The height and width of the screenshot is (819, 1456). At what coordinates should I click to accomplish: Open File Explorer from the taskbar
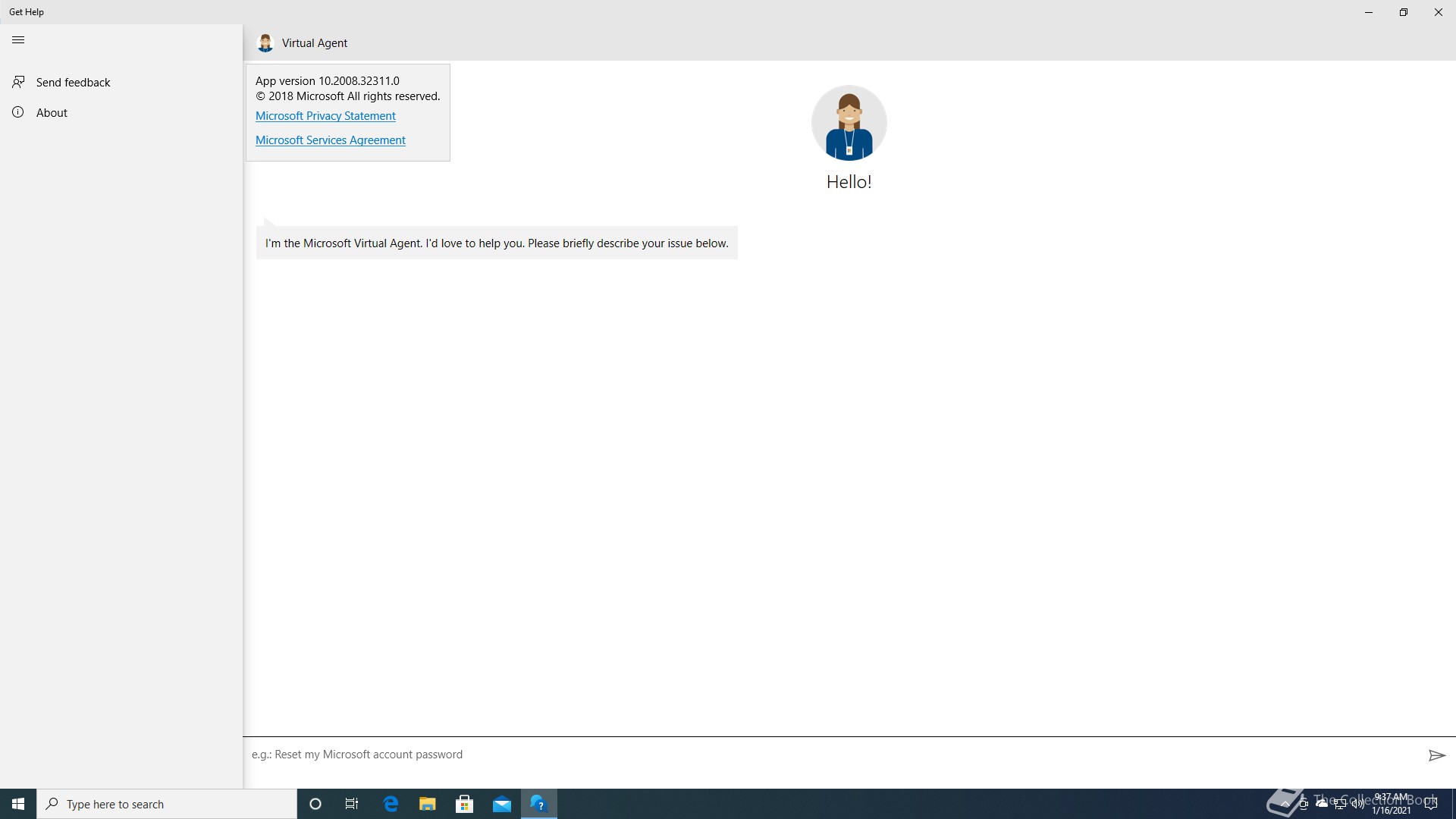tap(428, 804)
